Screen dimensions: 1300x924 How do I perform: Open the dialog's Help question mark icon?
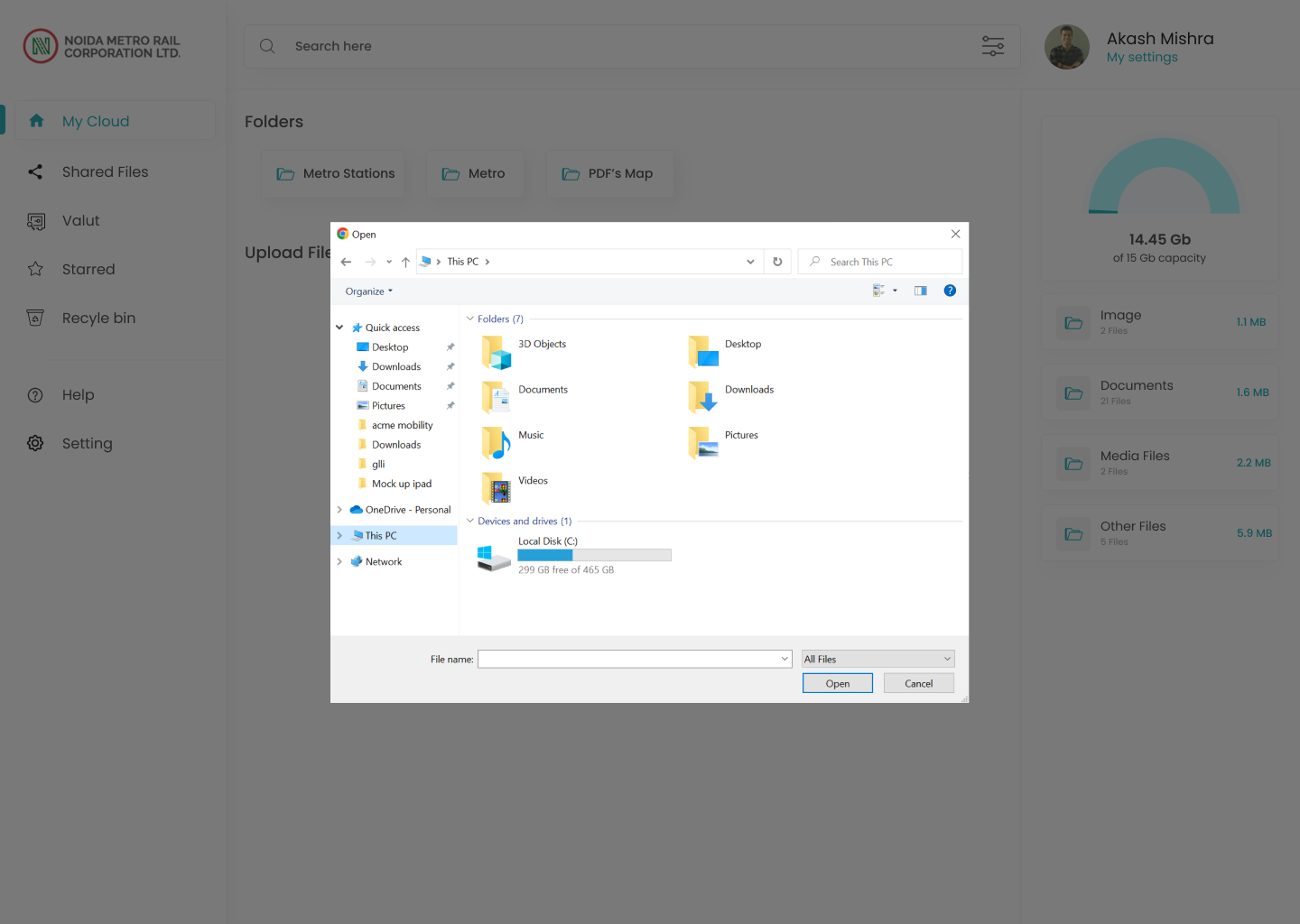click(x=950, y=291)
